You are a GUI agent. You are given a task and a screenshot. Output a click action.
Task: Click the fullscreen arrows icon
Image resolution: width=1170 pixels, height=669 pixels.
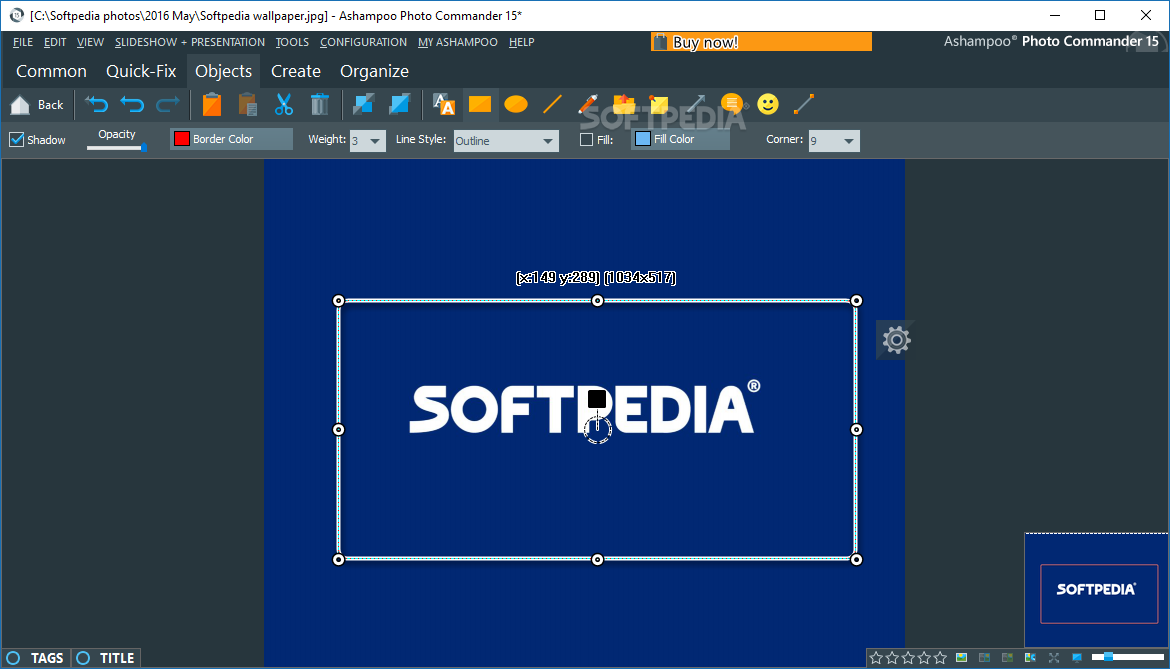(1054, 658)
